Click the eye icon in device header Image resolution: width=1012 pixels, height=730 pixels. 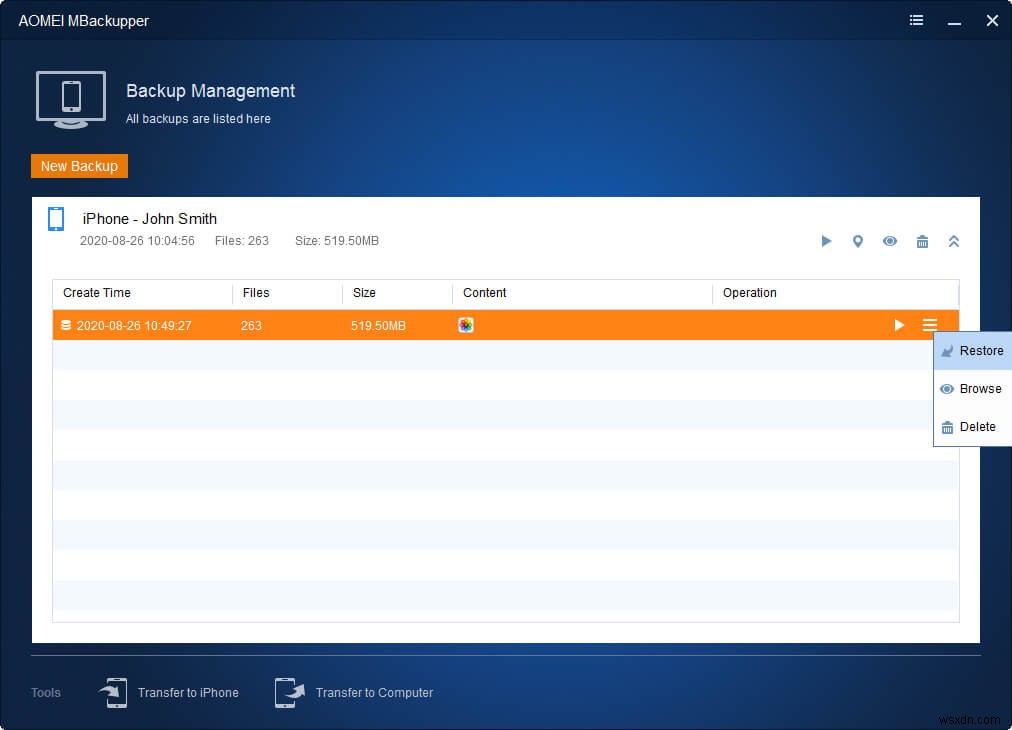889,241
